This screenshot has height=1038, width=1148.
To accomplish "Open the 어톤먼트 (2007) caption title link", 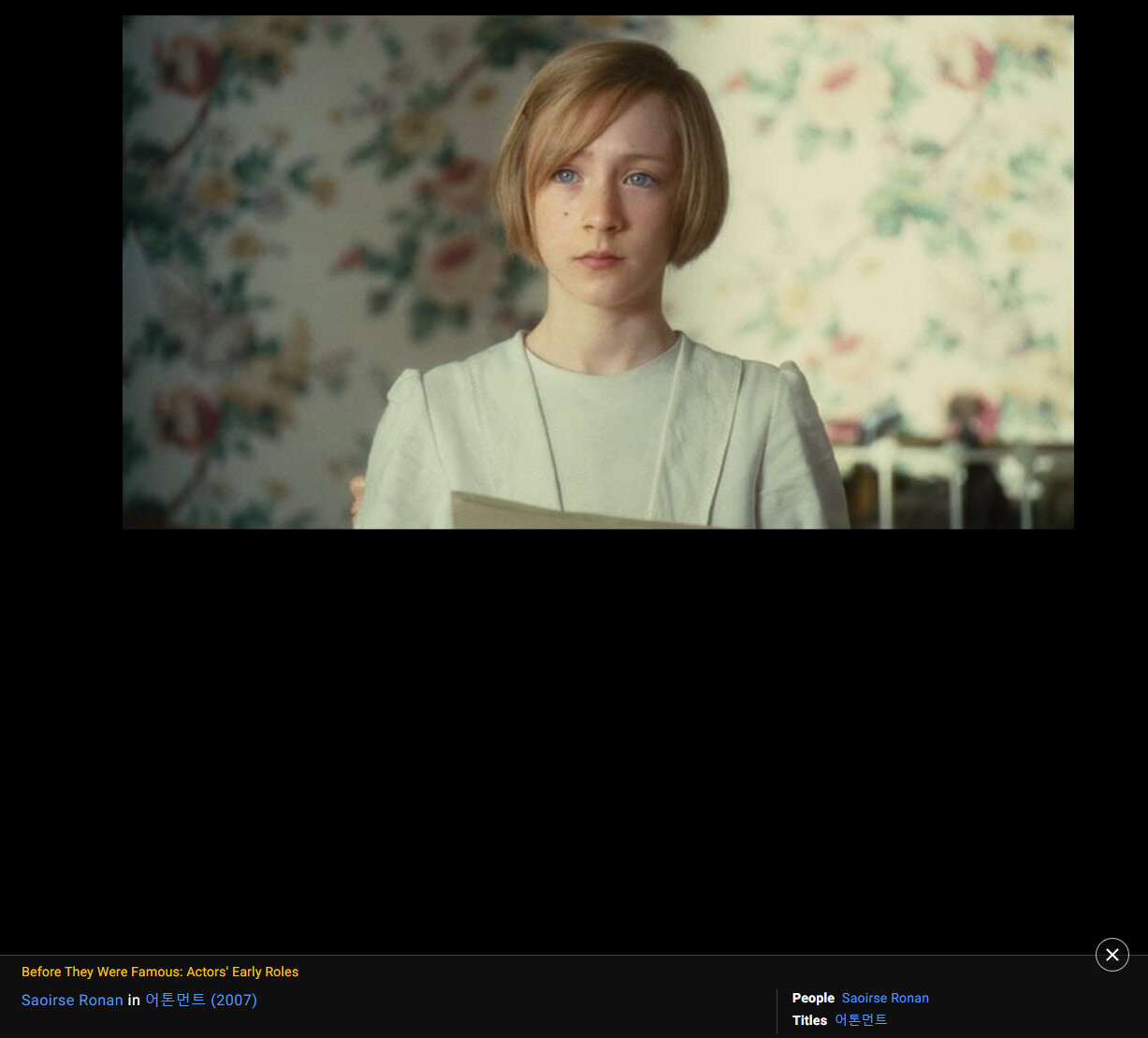I will point(201,1000).
